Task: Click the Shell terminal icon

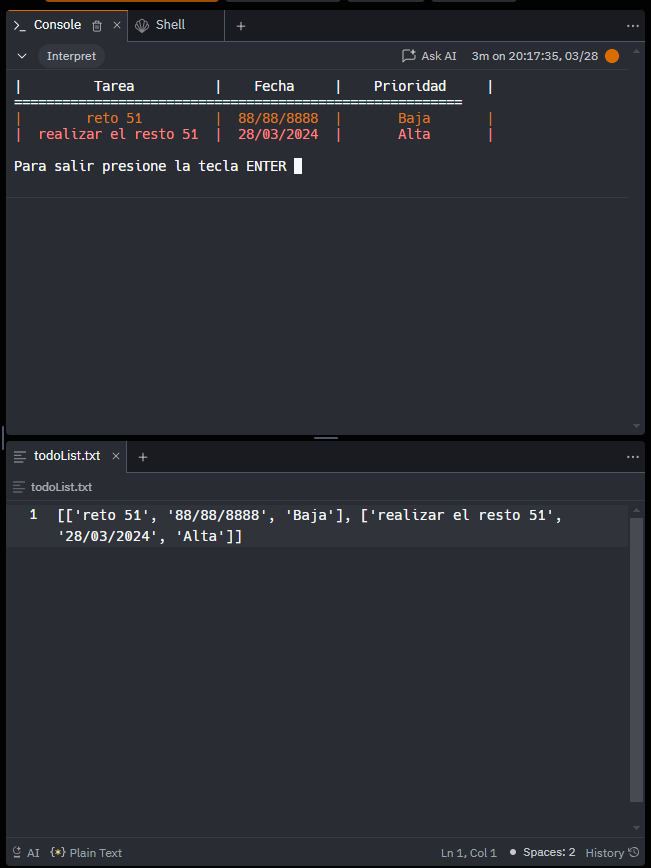Action: coord(141,25)
